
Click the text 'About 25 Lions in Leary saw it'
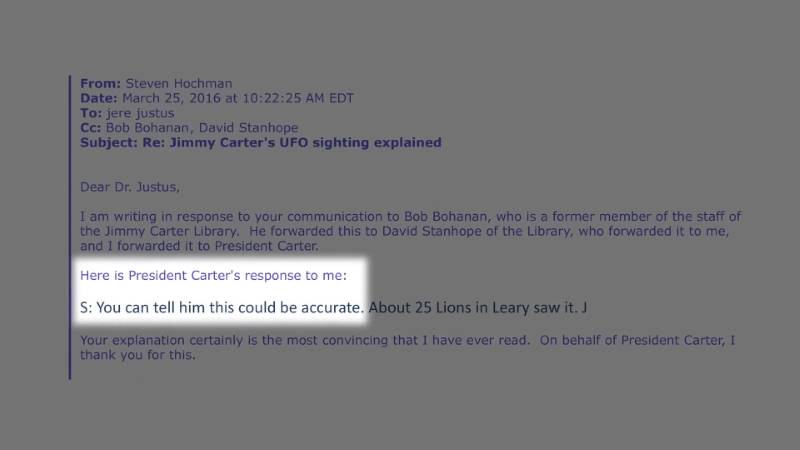click(x=474, y=308)
